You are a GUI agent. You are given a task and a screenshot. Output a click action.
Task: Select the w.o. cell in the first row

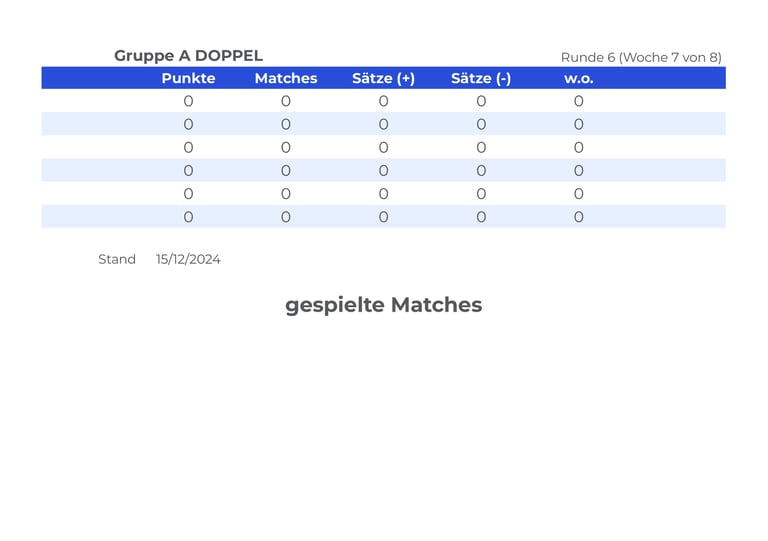pyautogui.click(x=578, y=101)
